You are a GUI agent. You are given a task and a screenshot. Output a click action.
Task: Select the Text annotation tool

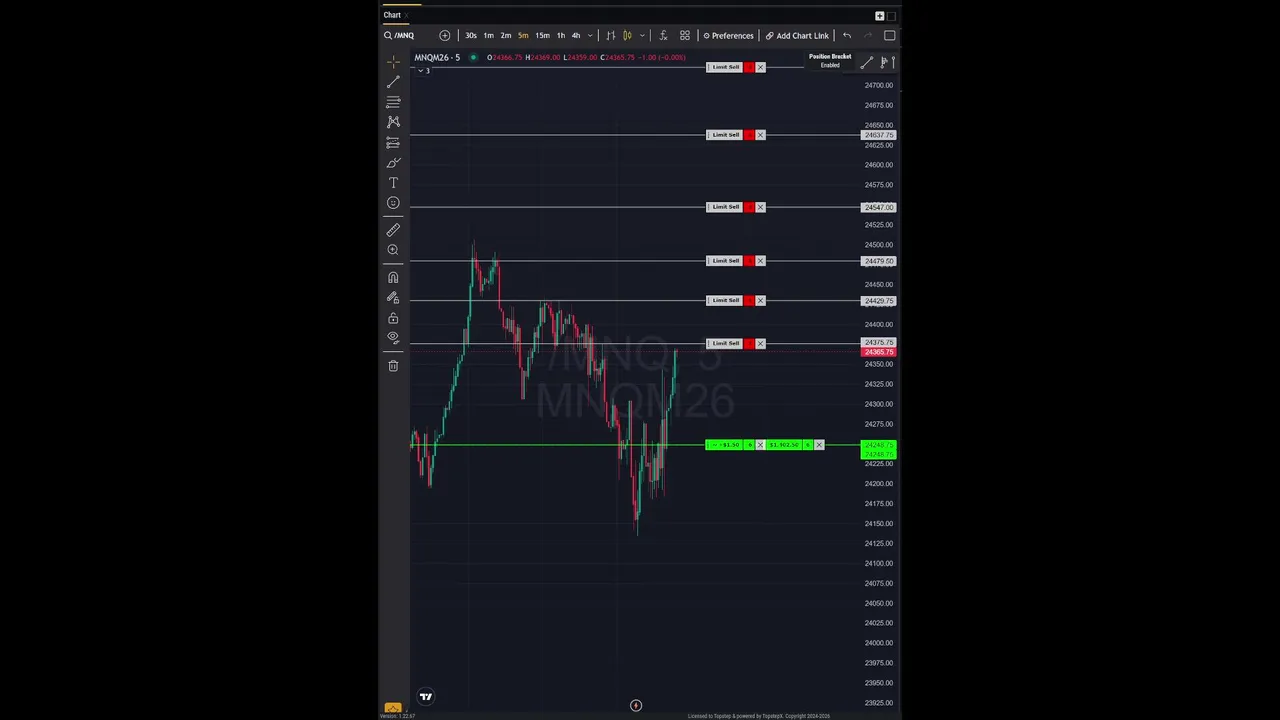coord(393,183)
